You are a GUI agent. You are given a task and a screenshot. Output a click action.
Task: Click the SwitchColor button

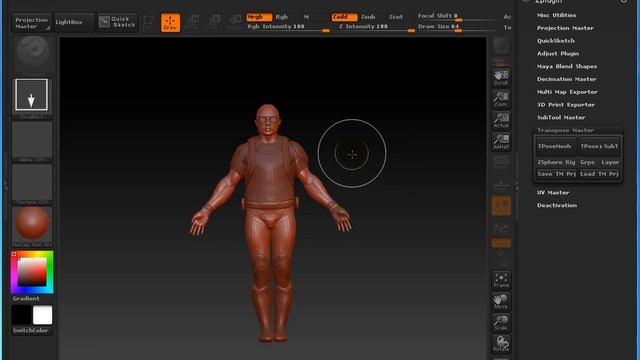31,331
